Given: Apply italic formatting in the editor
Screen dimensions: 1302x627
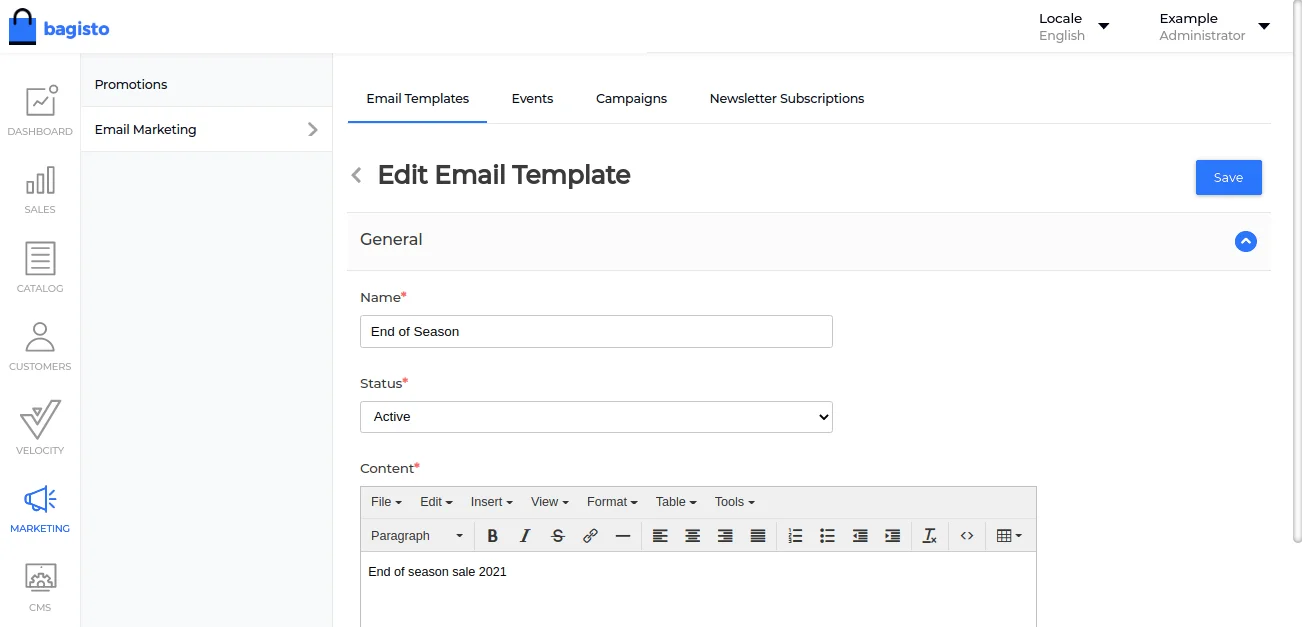Looking at the screenshot, I should [525, 536].
